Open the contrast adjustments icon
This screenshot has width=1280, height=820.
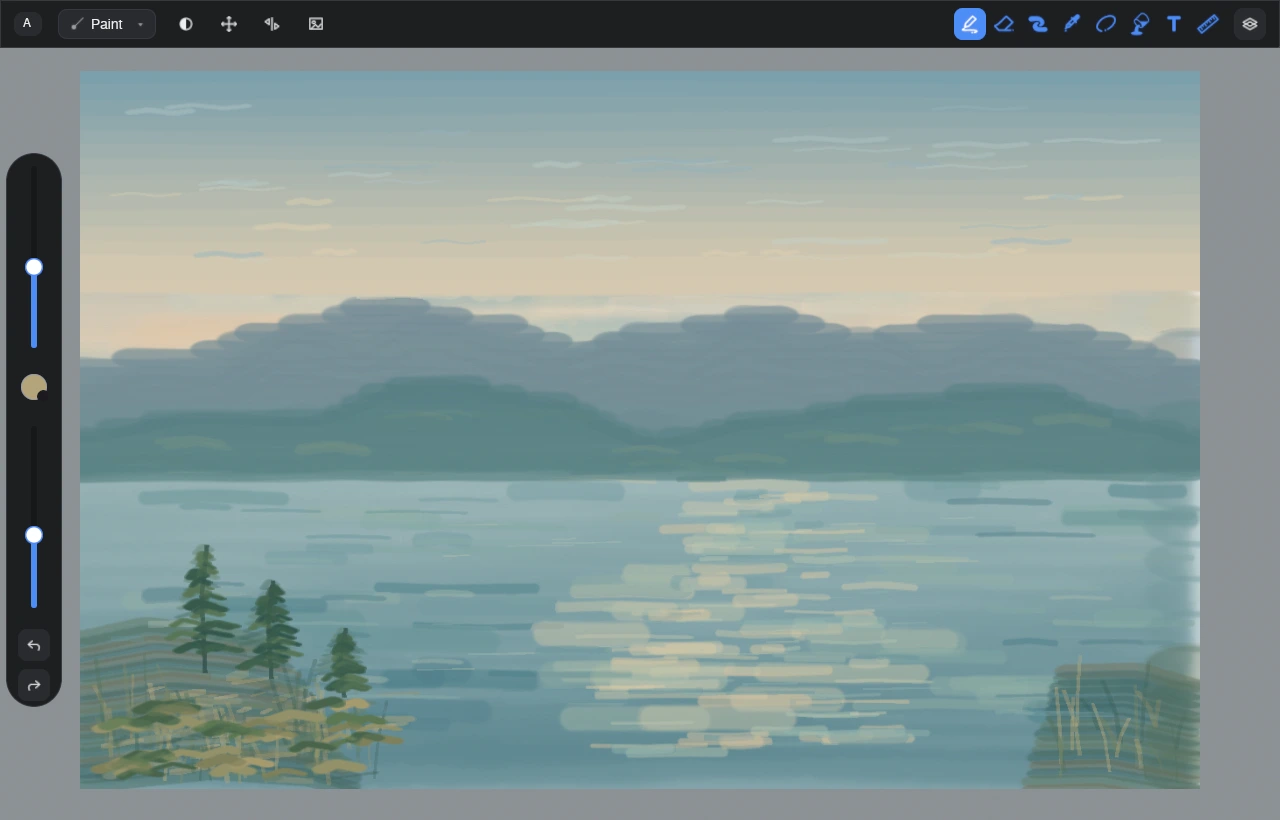(x=186, y=24)
